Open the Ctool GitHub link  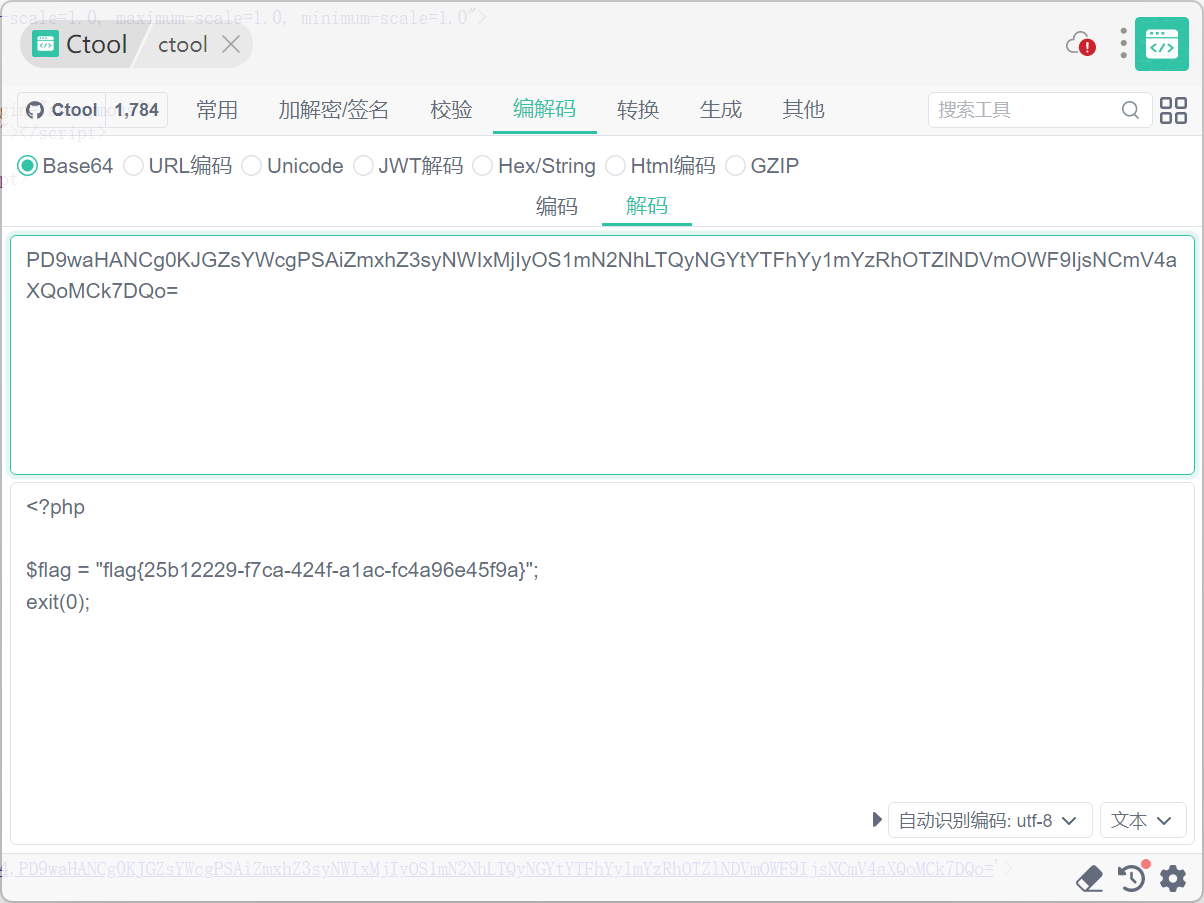click(61, 110)
